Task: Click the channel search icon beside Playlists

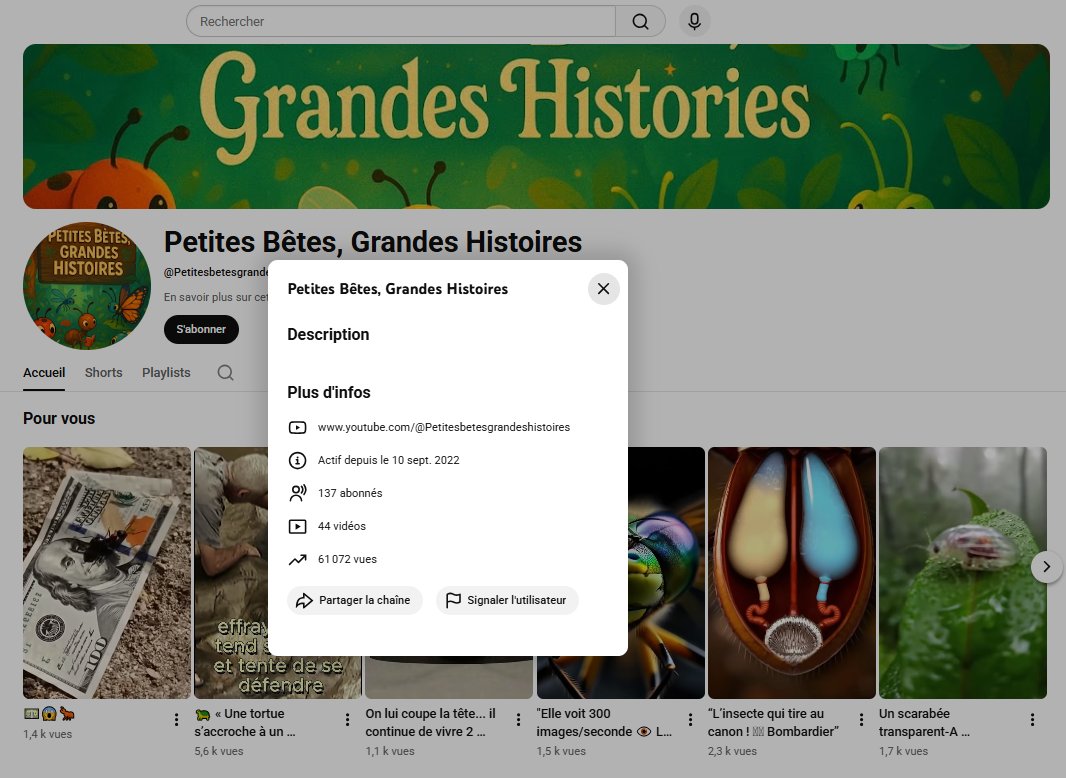Action: coord(225,373)
